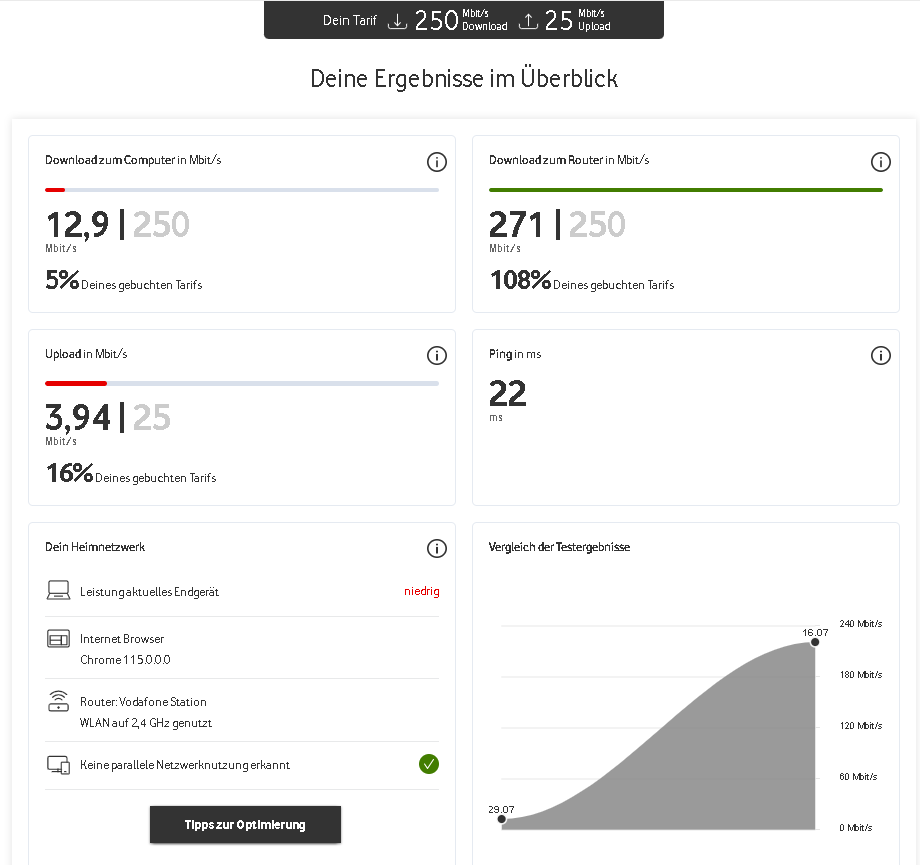Show the Ping info icon

tap(881, 356)
